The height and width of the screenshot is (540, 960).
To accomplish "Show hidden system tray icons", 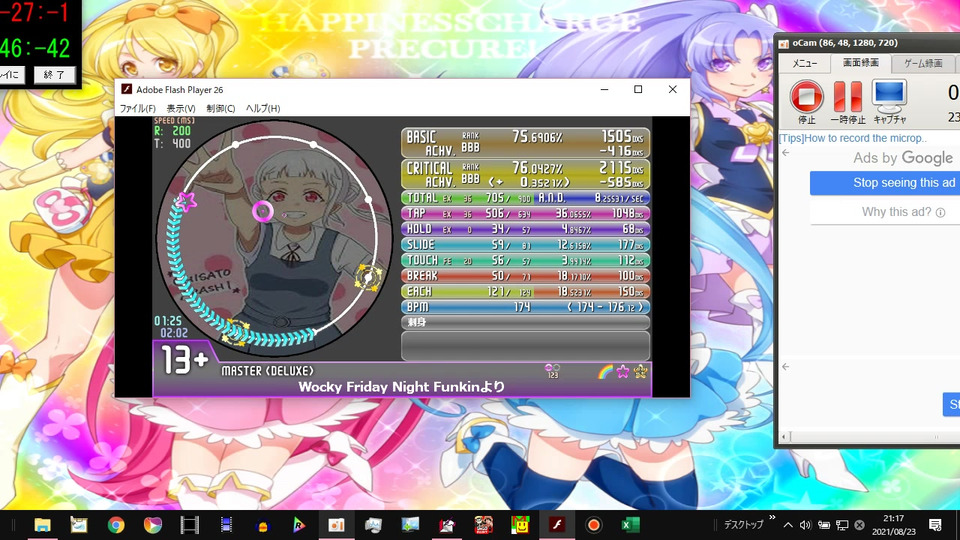I will [788, 525].
